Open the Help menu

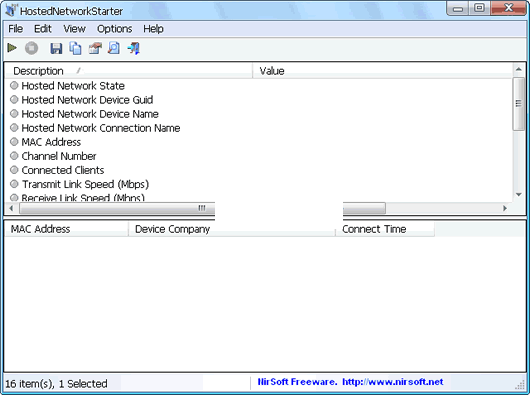(153, 29)
